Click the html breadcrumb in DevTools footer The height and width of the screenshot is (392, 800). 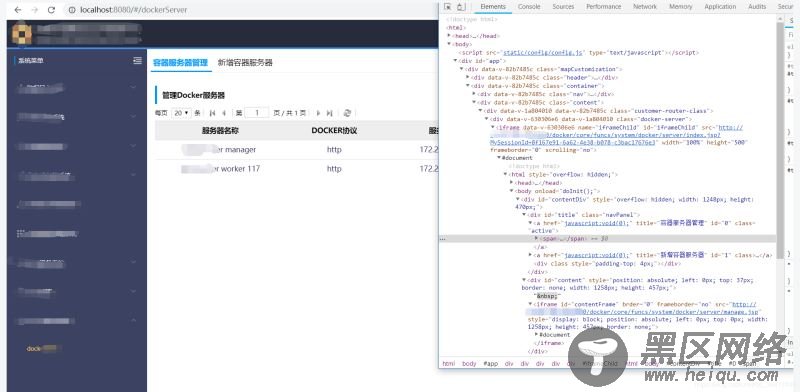(448, 363)
